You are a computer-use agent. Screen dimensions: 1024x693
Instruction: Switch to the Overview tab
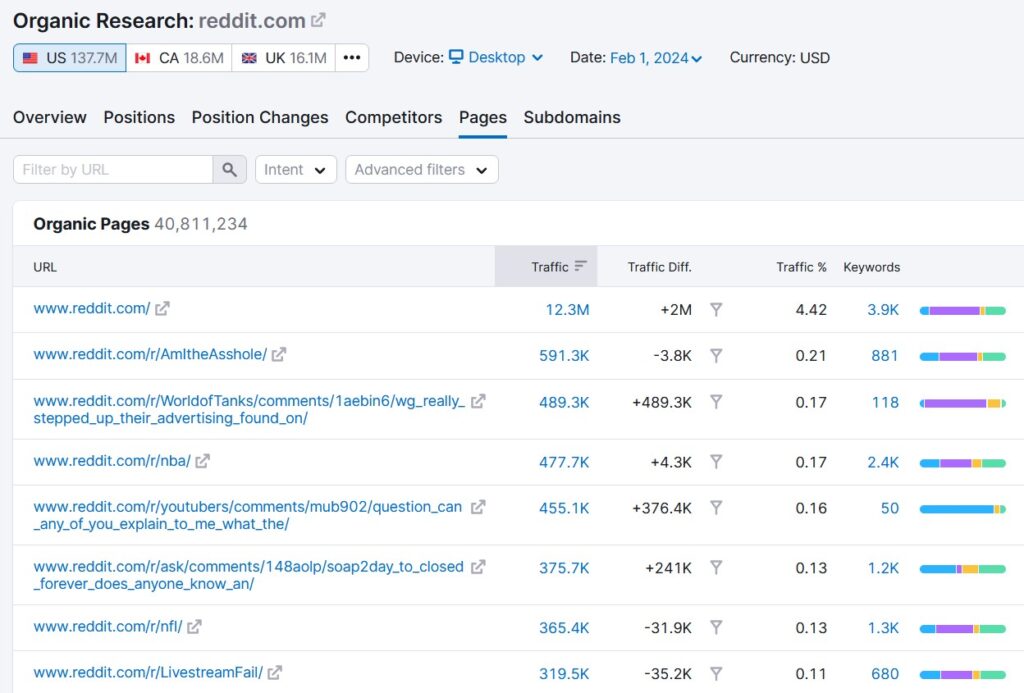(x=50, y=118)
